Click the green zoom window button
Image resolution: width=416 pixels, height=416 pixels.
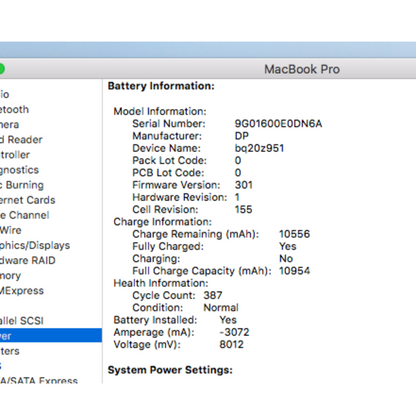[x=1, y=69]
